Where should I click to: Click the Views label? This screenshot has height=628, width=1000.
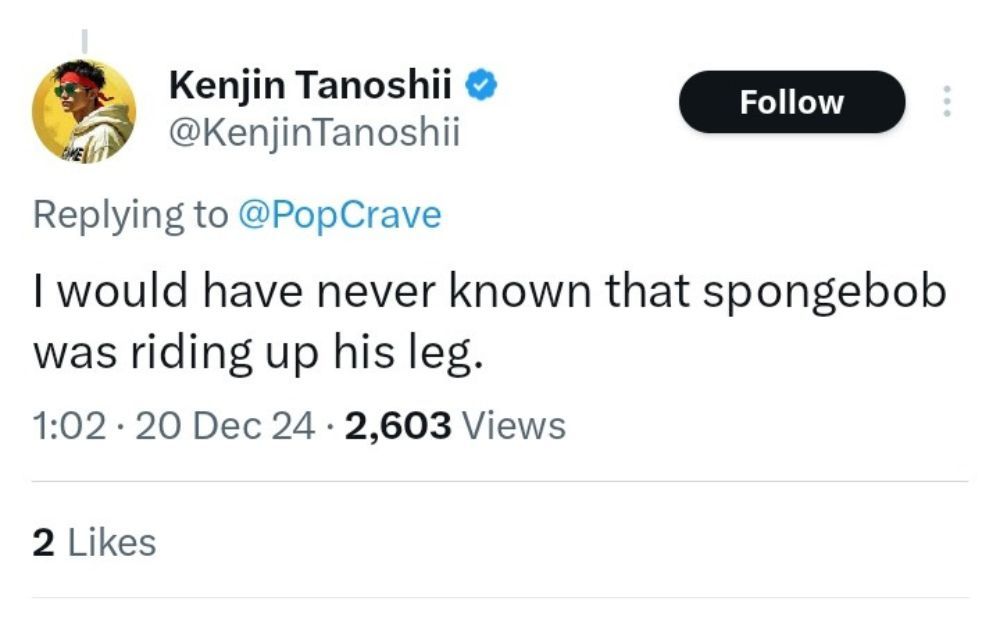(516, 426)
